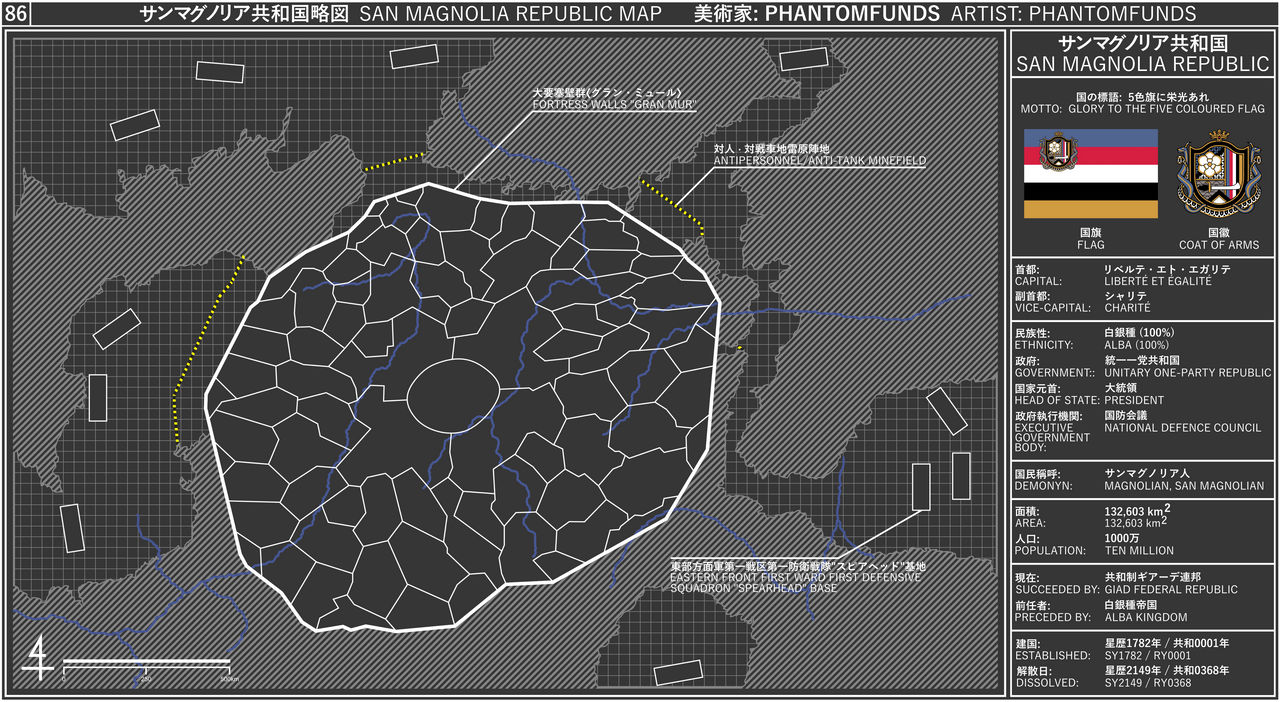Click the capital "LIBERTÉ ET ÉGALITÉ"

[1157, 282]
